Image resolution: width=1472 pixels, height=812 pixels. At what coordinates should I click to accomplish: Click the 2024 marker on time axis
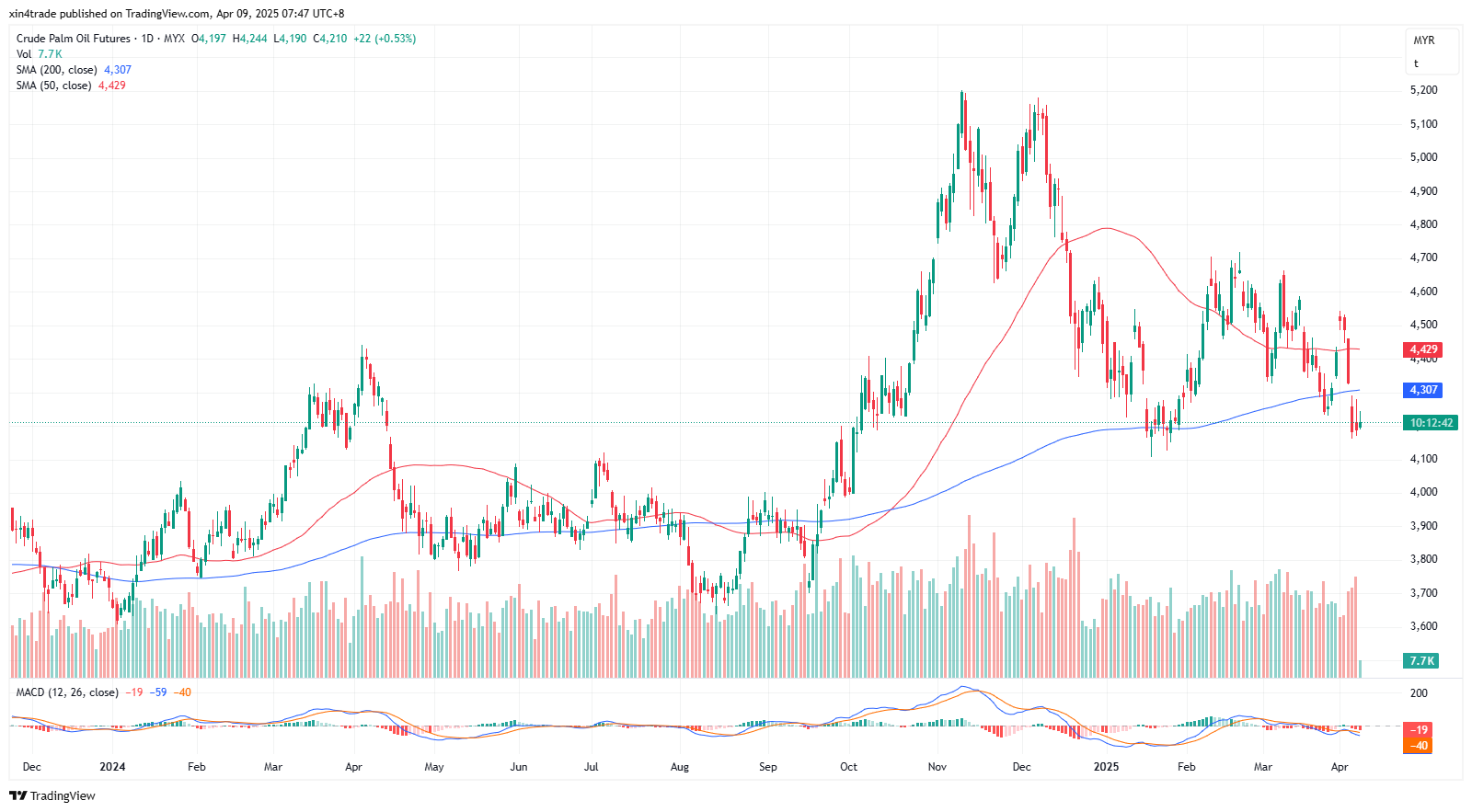pyautogui.click(x=112, y=767)
